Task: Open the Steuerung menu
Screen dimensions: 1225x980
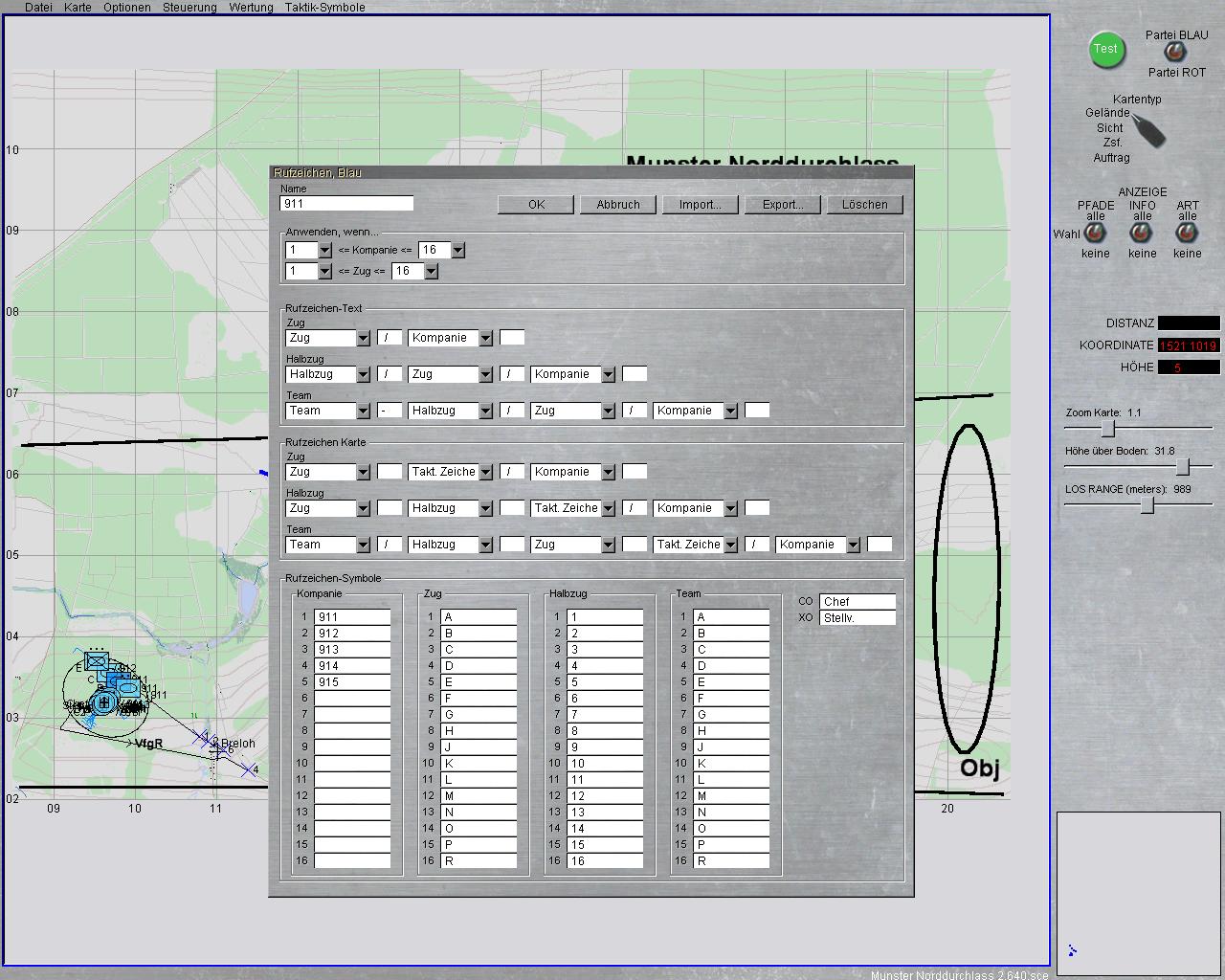Action: (189, 8)
